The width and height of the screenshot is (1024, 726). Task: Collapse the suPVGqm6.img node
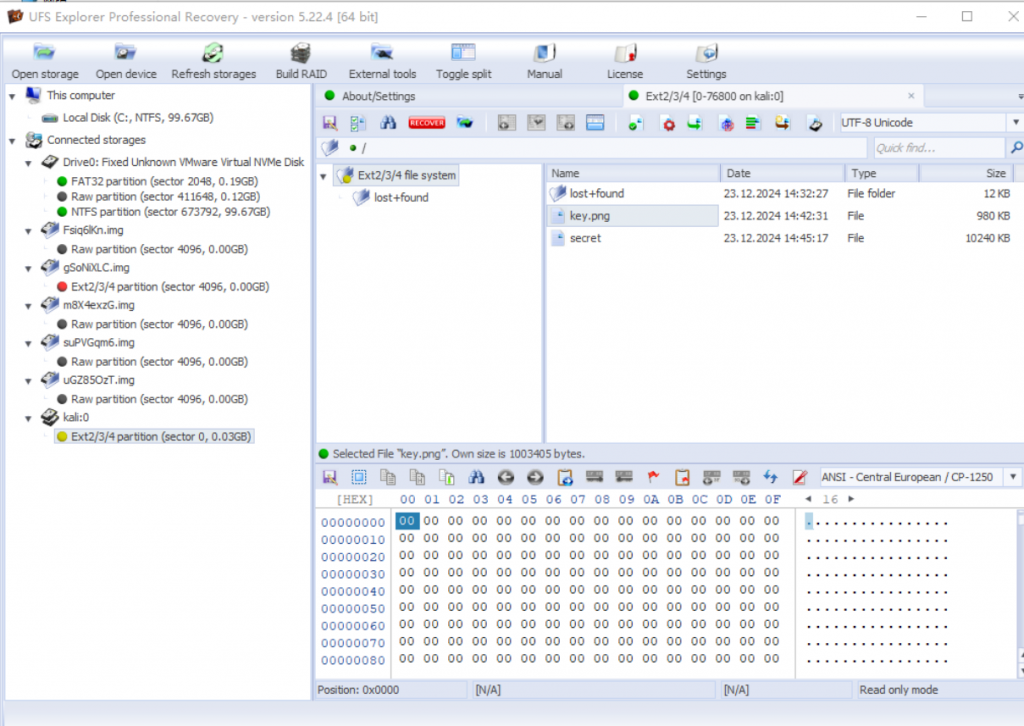point(28,343)
